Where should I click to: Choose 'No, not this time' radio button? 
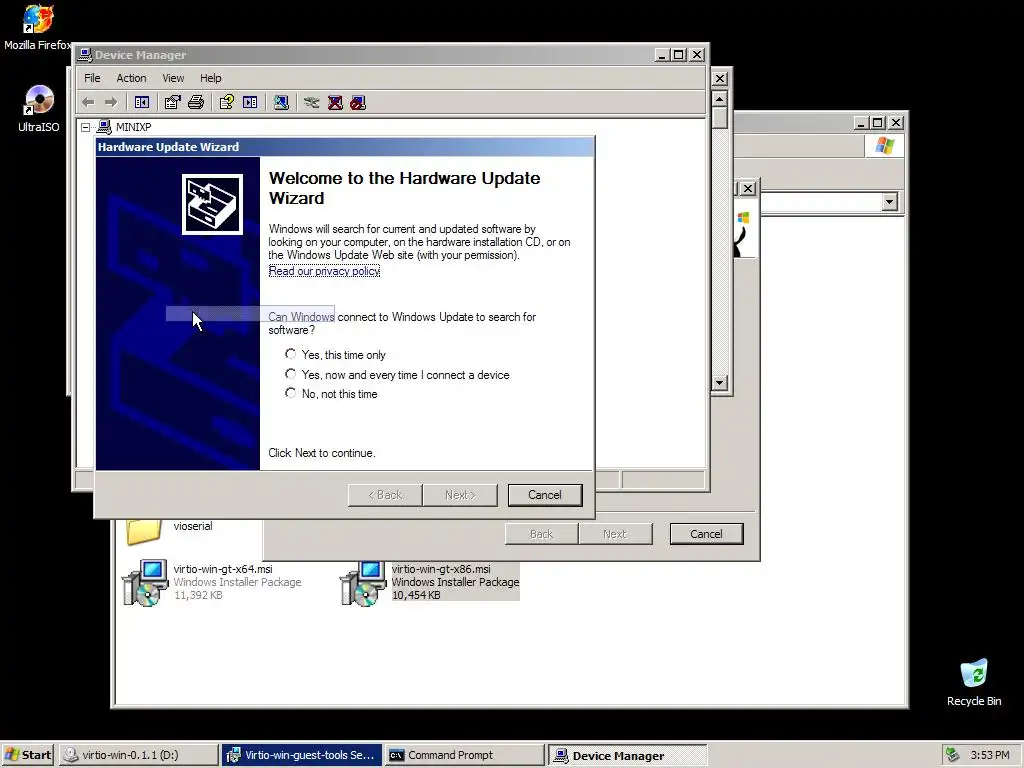coord(291,393)
